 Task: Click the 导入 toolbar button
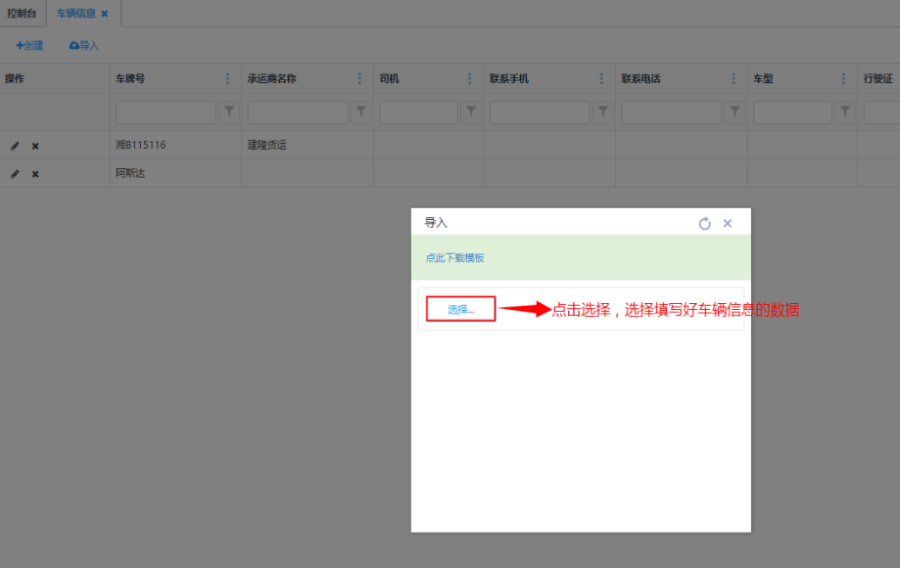[x=84, y=46]
